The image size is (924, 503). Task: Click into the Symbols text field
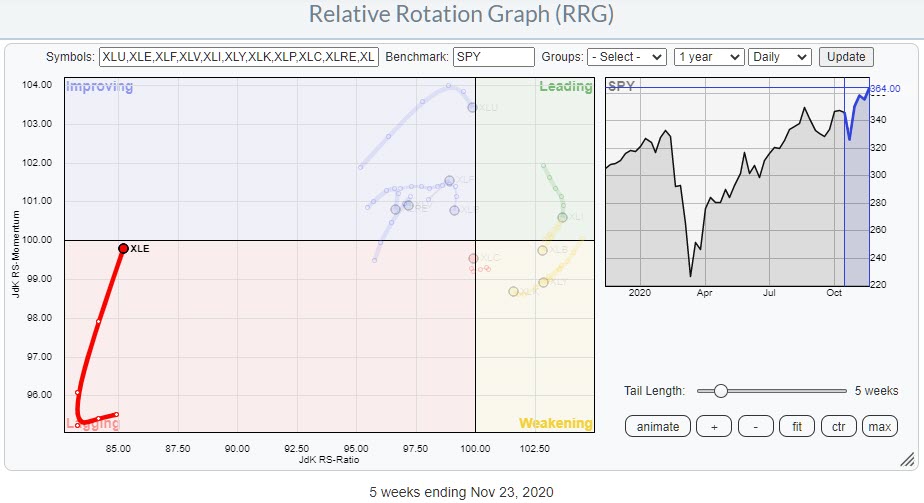point(239,57)
